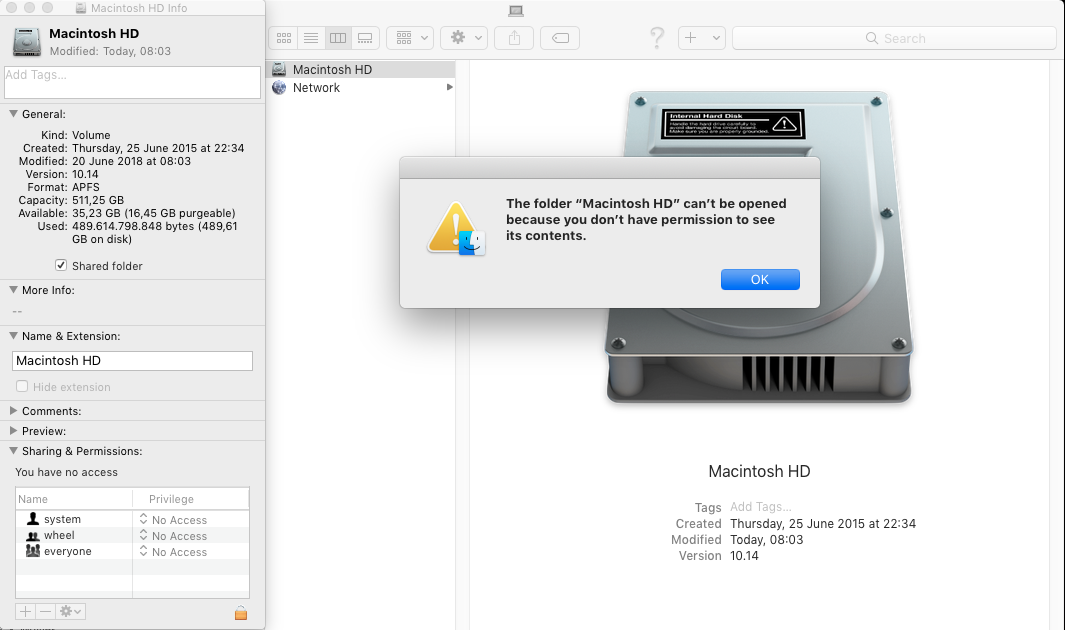
Task: Select Macintosh HD in the column list
Action: (363, 69)
